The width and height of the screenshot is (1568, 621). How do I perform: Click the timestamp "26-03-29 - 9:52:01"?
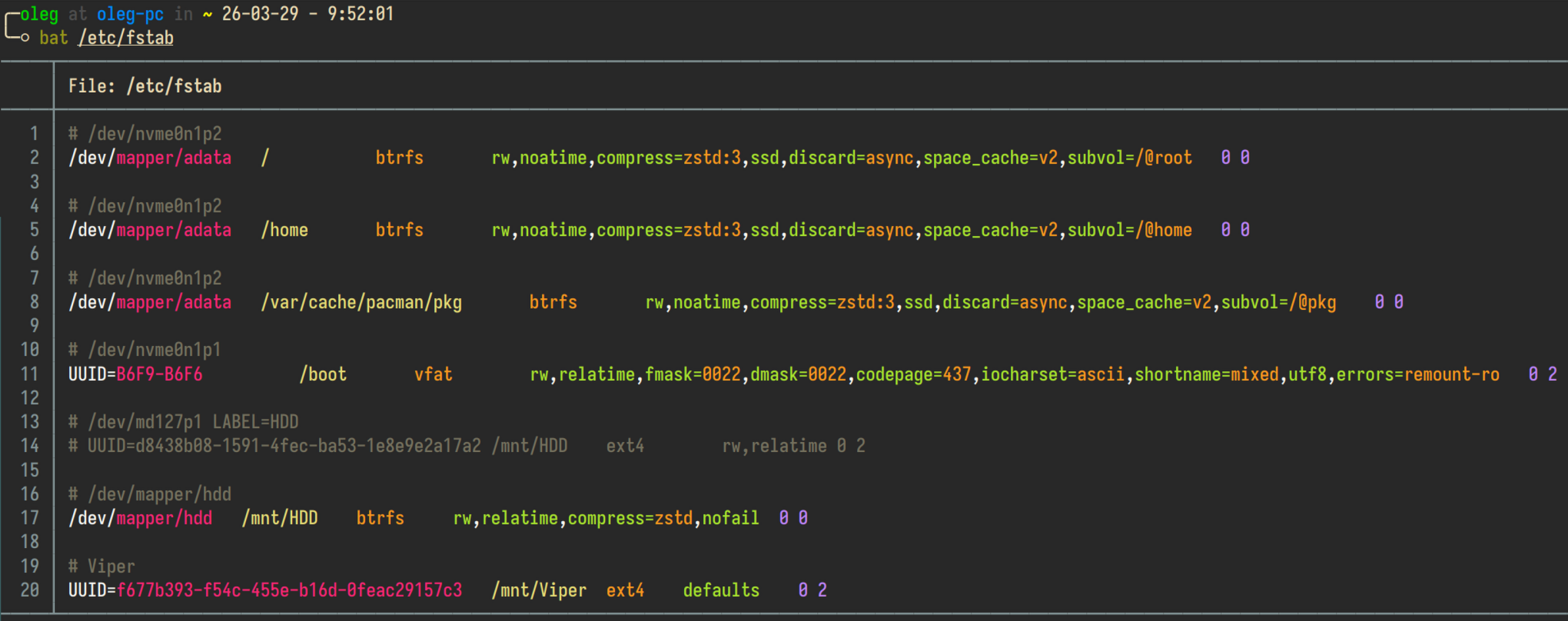(x=307, y=14)
